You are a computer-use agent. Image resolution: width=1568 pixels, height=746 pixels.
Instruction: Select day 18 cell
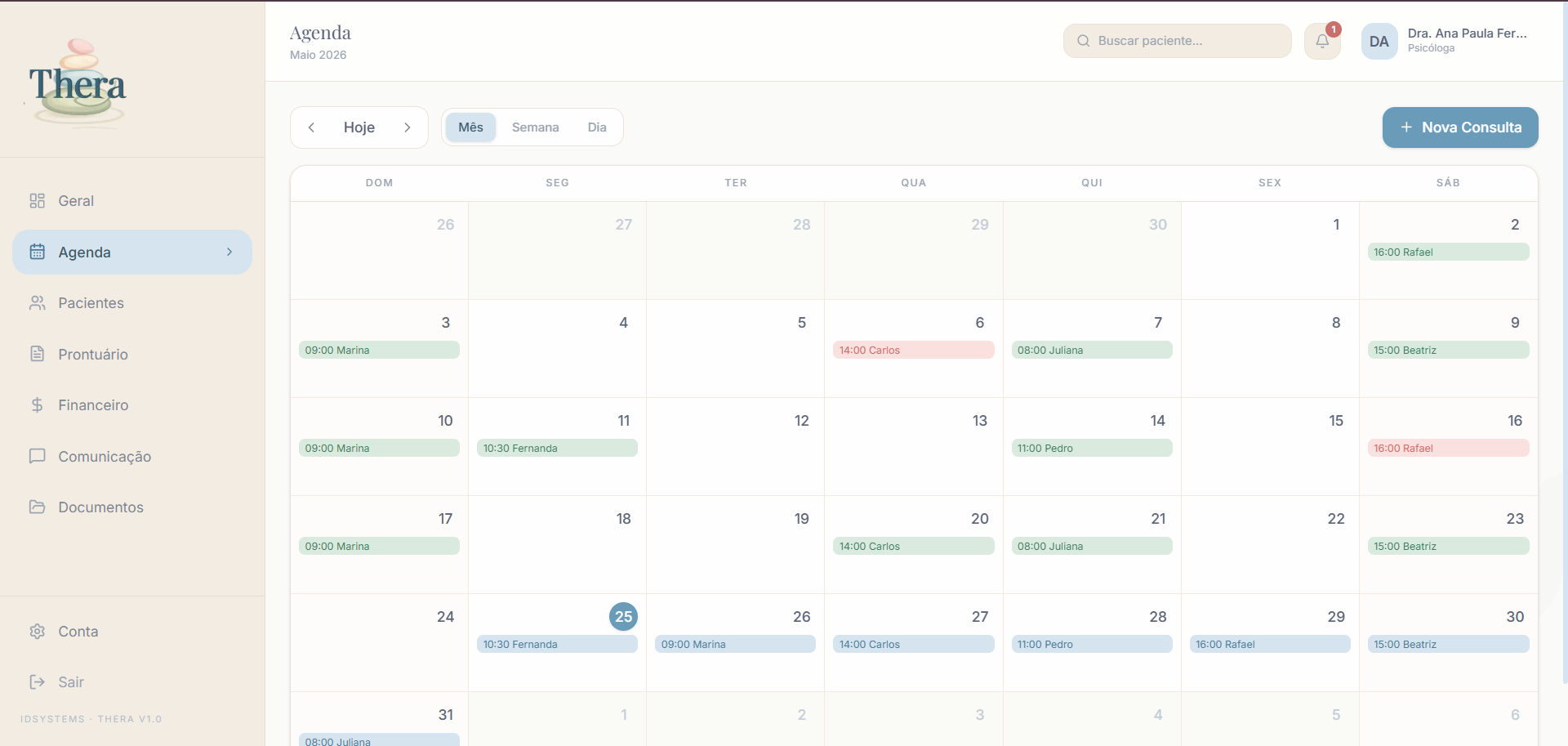(x=557, y=545)
